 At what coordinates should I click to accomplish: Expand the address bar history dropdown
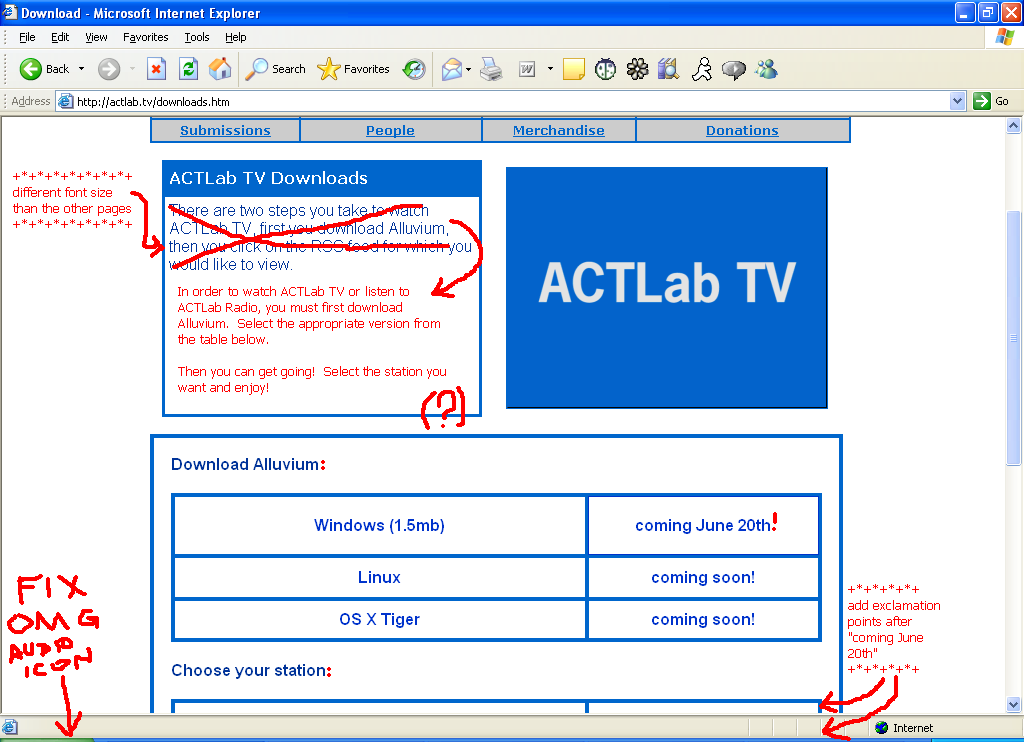(x=957, y=101)
